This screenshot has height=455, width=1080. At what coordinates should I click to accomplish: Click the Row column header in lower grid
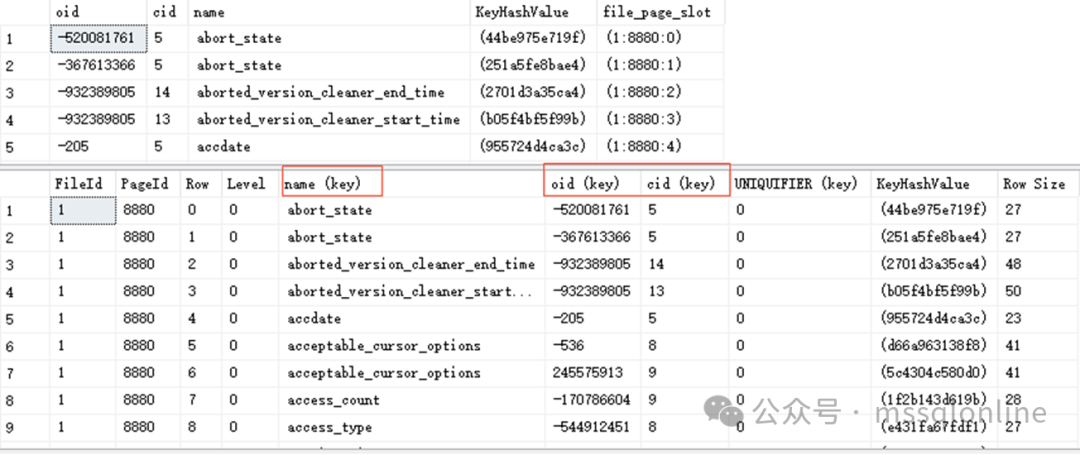[x=198, y=184]
